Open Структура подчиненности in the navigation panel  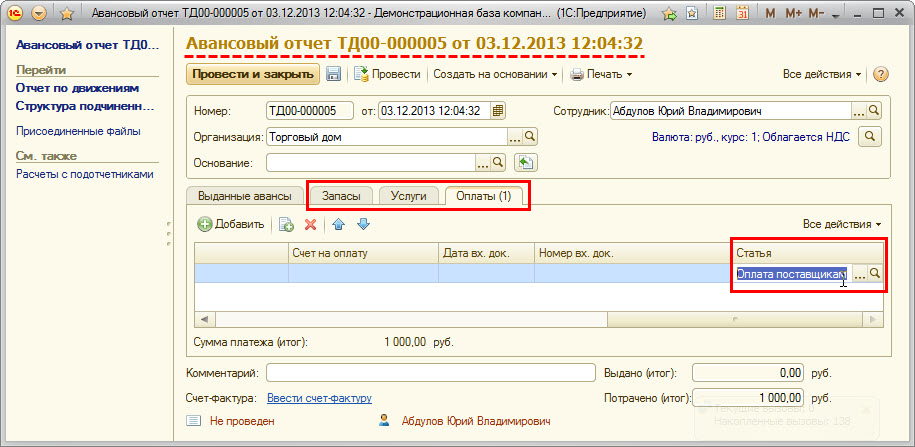(x=85, y=107)
